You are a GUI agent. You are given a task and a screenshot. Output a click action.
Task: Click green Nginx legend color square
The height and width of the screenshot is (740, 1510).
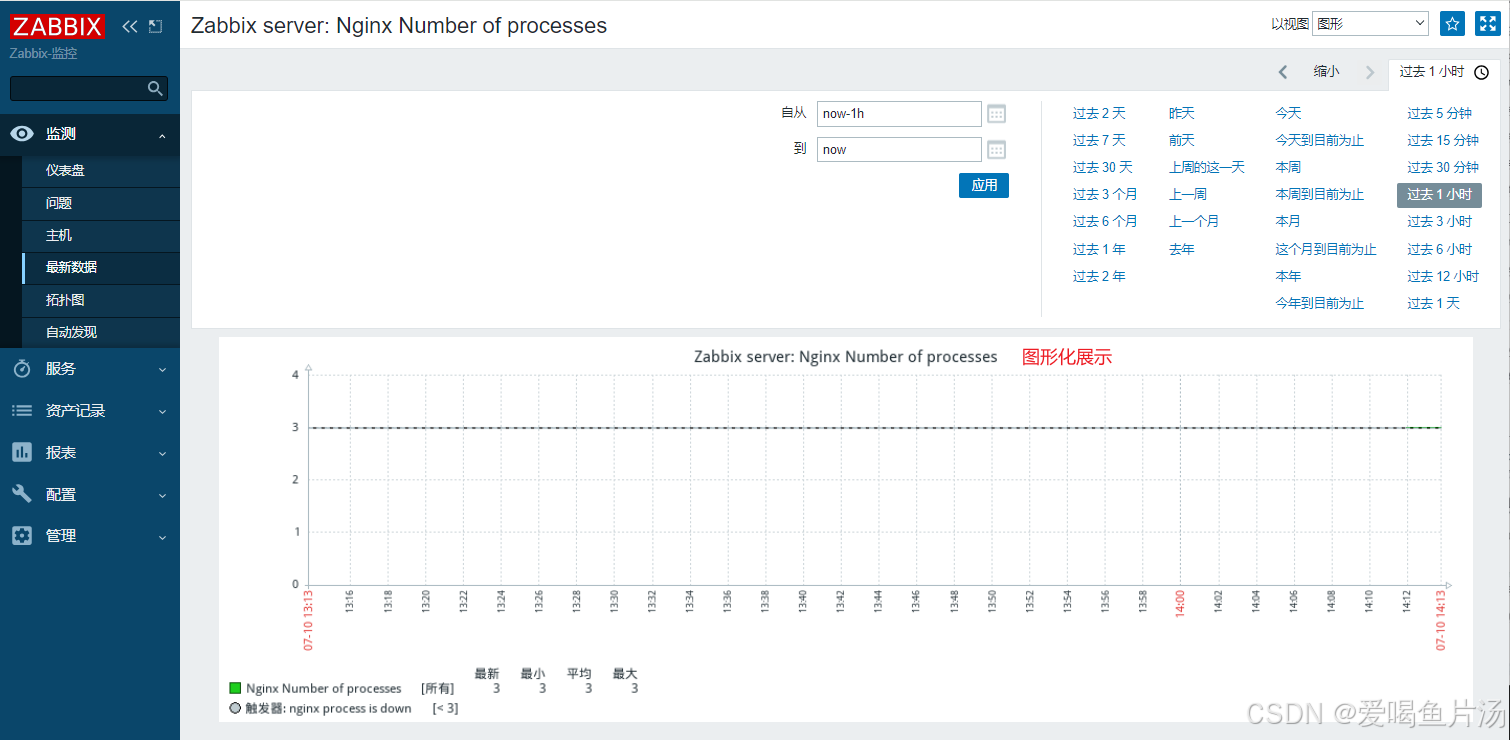point(235,688)
